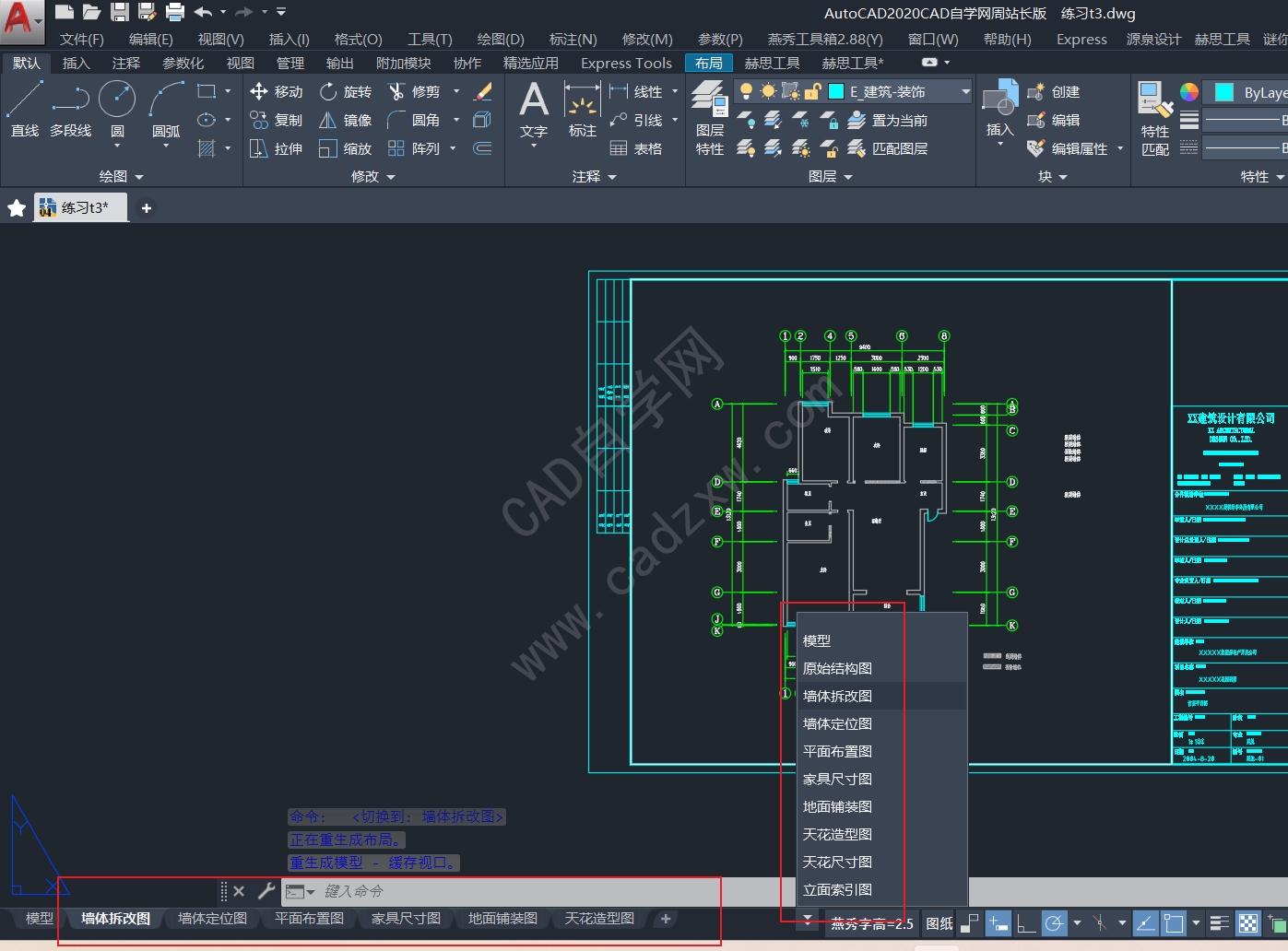Switch to the 插入 ribbon tab
Screen dimensions: 1288x951
[x=76, y=63]
